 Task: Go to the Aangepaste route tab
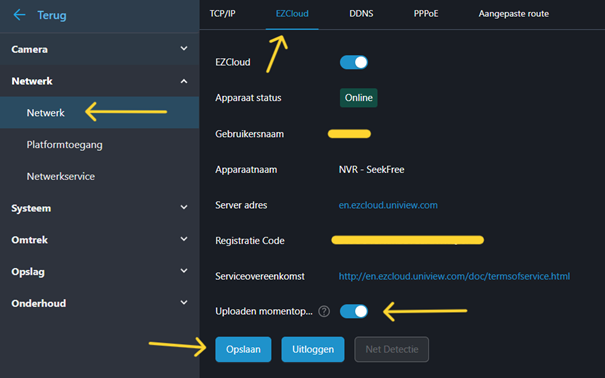pos(514,14)
